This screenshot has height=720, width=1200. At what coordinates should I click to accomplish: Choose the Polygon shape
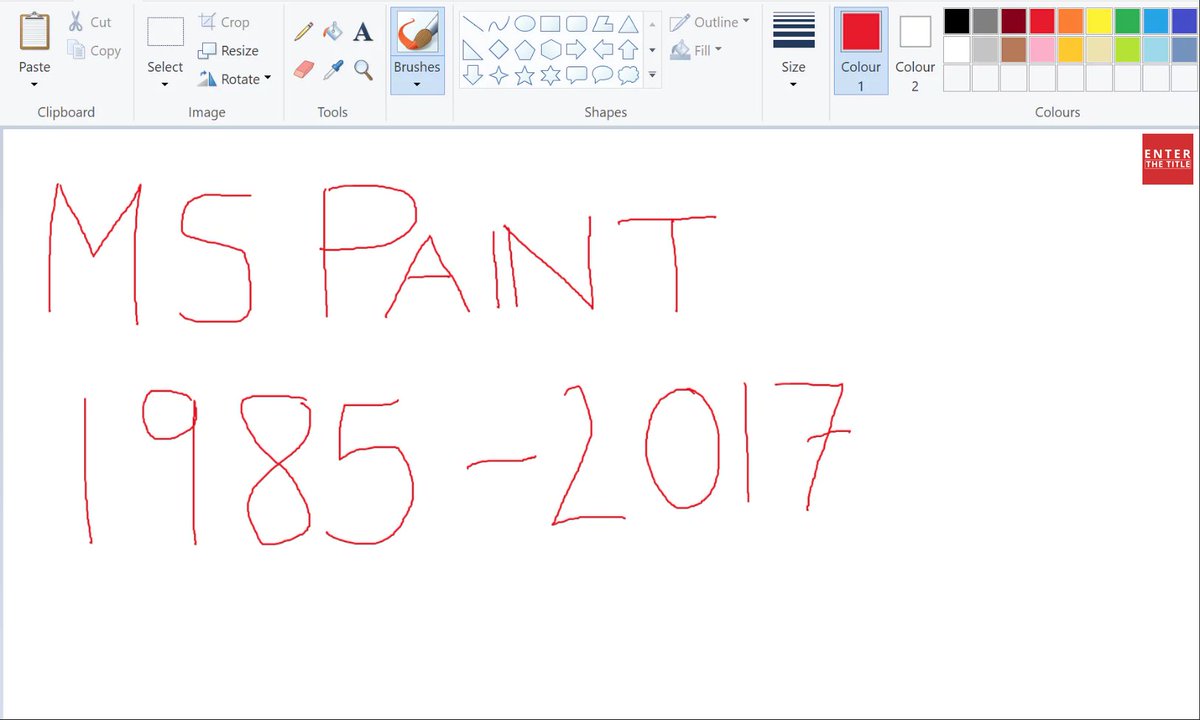pyautogui.click(x=602, y=24)
